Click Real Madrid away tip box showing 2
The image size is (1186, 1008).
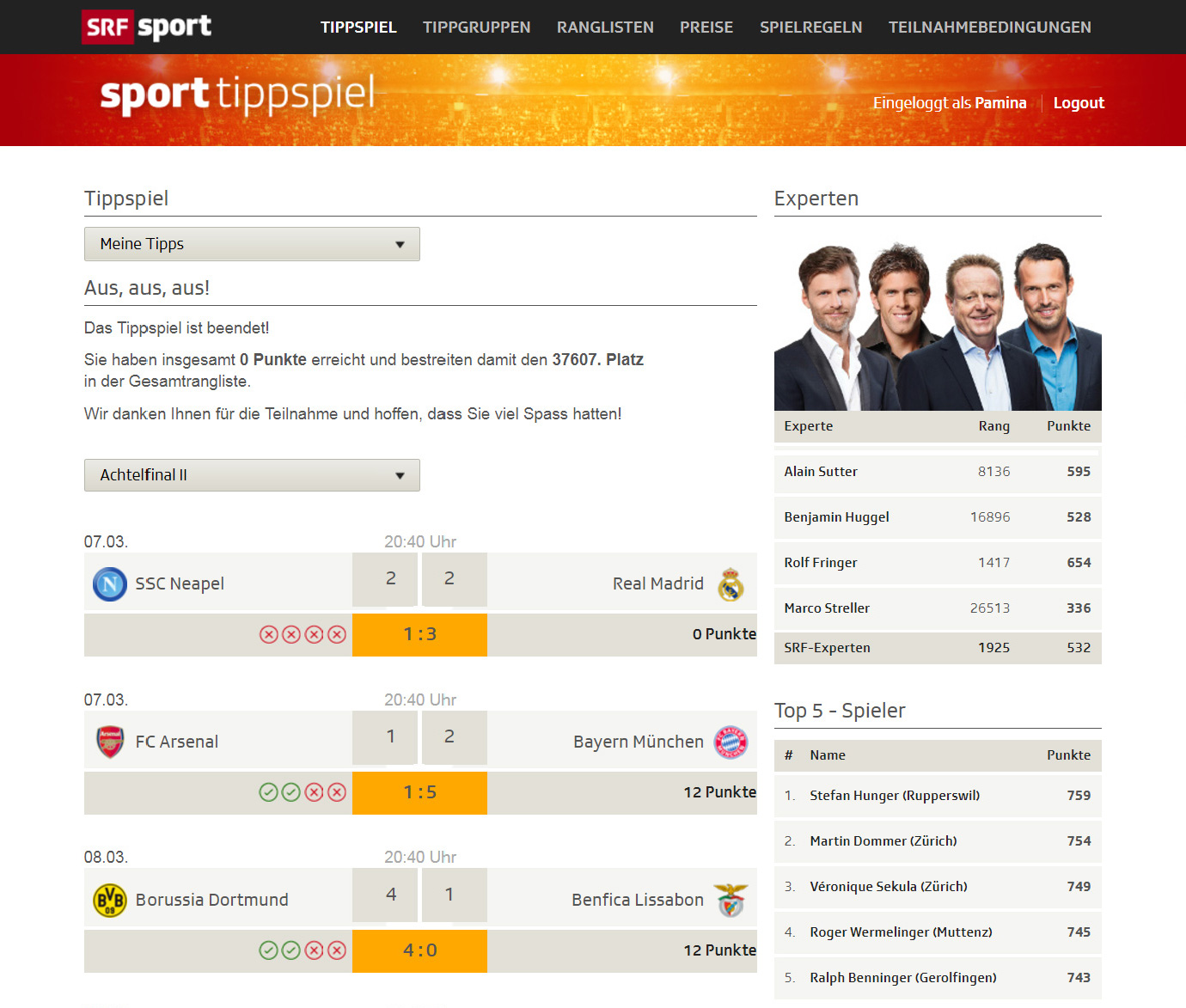pyautogui.click(x=454, y=580)
